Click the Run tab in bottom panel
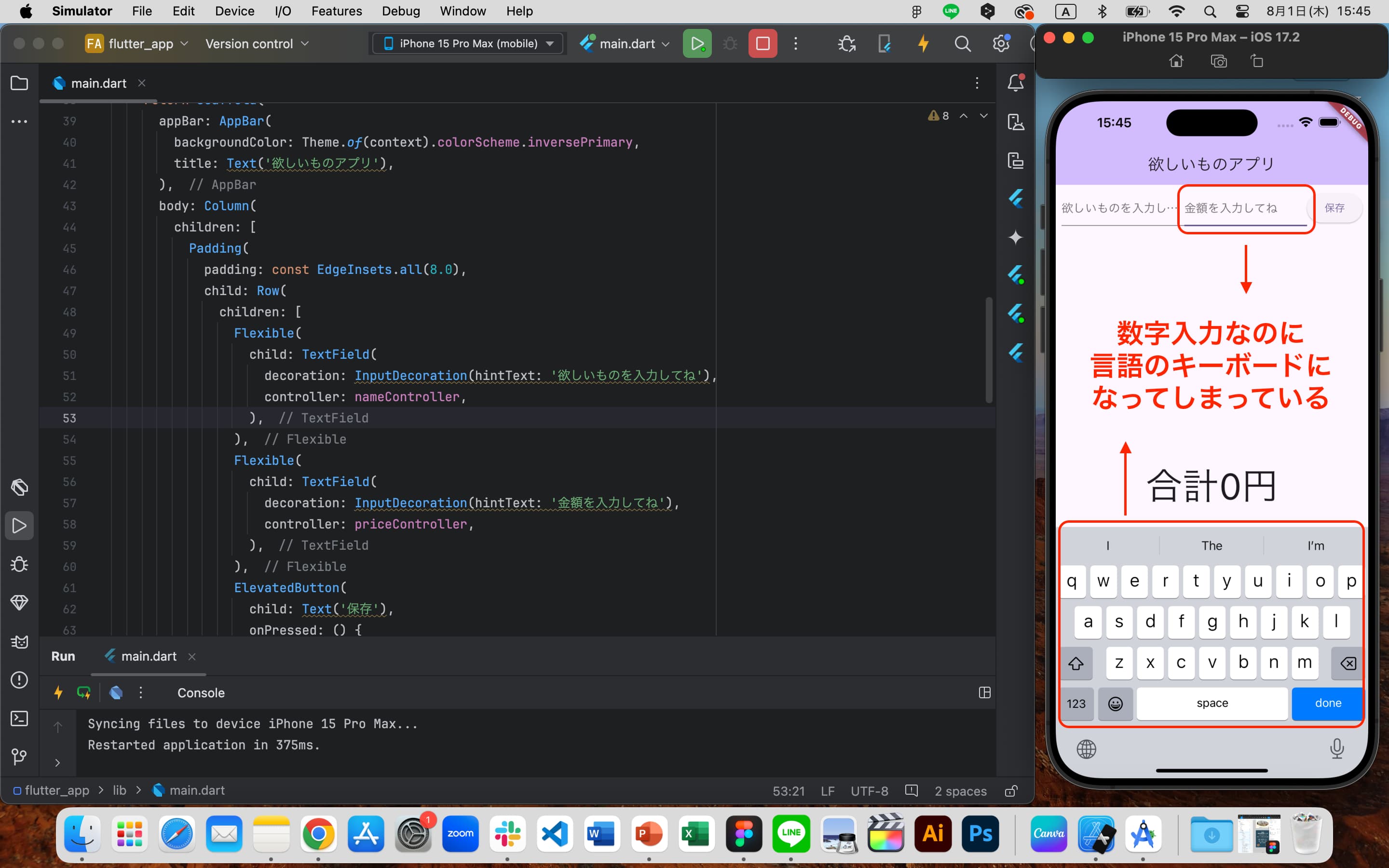The height and width of the screenshot is (868, 1389). [63, 655]
